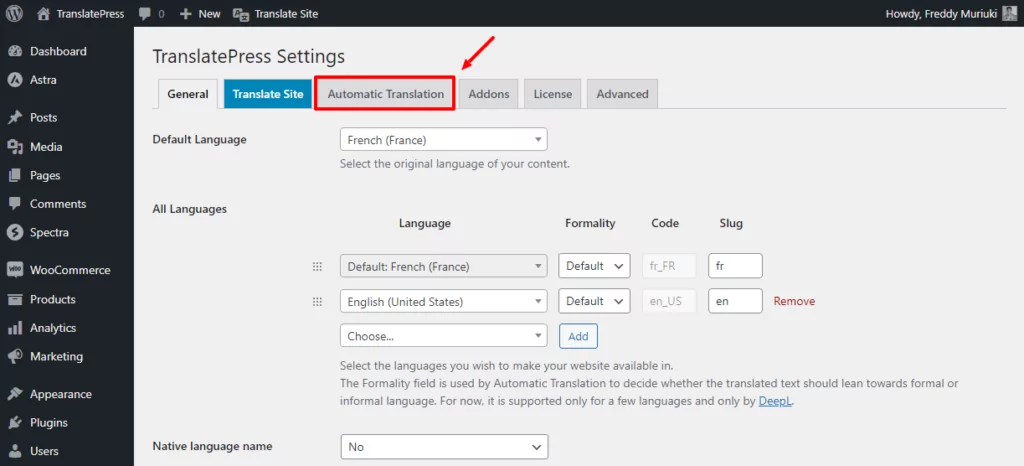Open the License tab
Viewport: 1024px width, 466px height.
[x=552, y=94]
